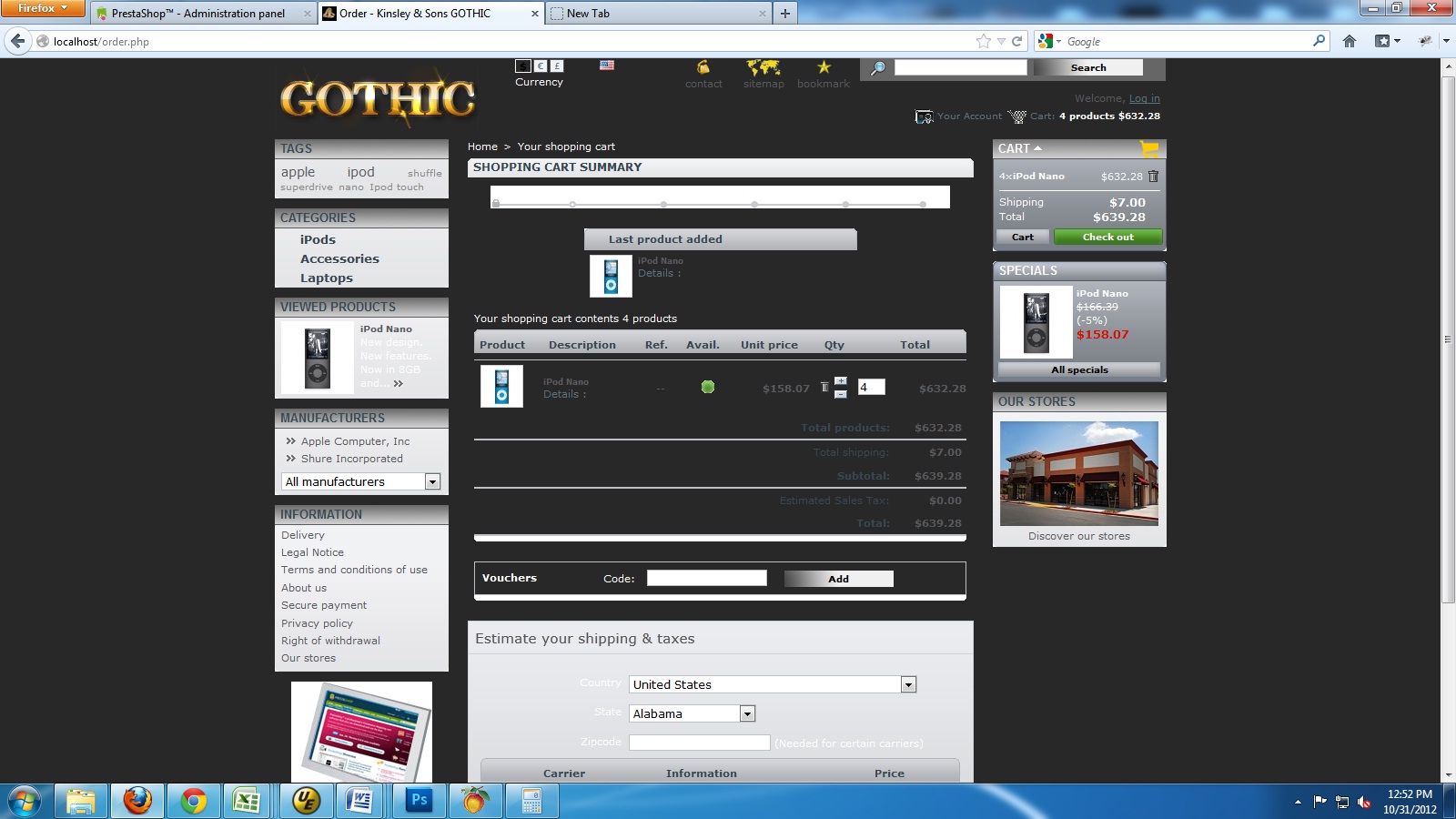
Task: Click the GOTHIC store logo
Action: point(378,98)
